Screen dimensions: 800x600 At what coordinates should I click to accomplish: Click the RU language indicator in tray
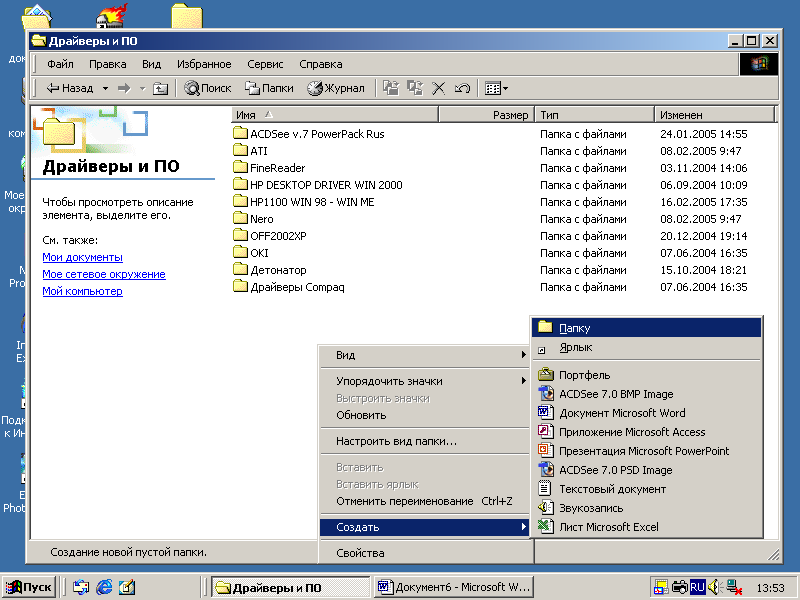click(697, 587)
